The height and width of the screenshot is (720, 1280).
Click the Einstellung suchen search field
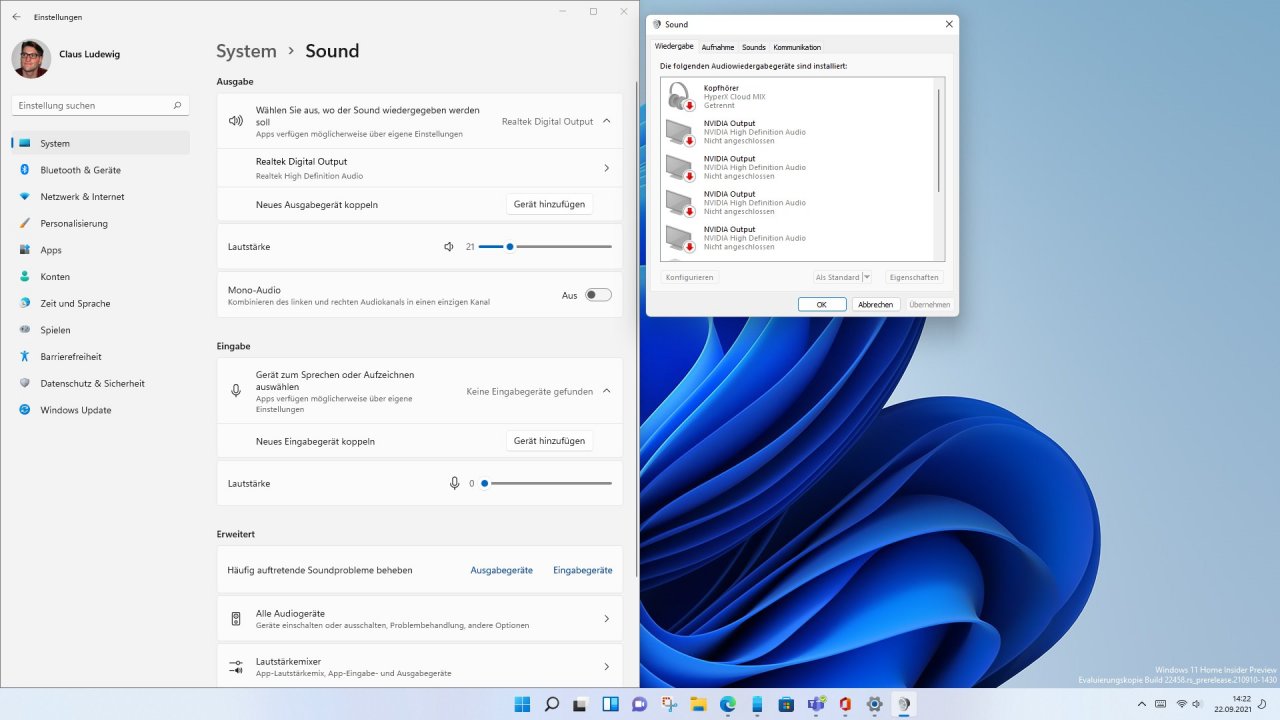(x=100, y=105)
